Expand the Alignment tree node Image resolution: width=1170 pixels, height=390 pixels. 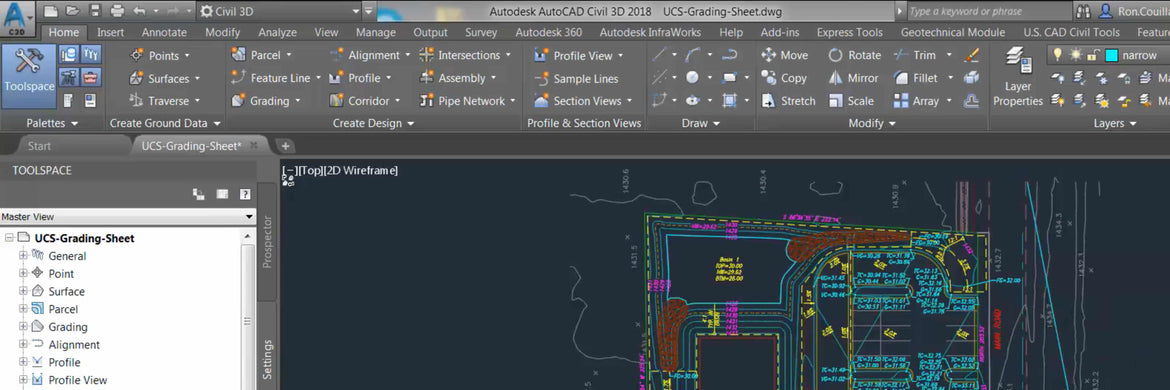tap(23, 345)
